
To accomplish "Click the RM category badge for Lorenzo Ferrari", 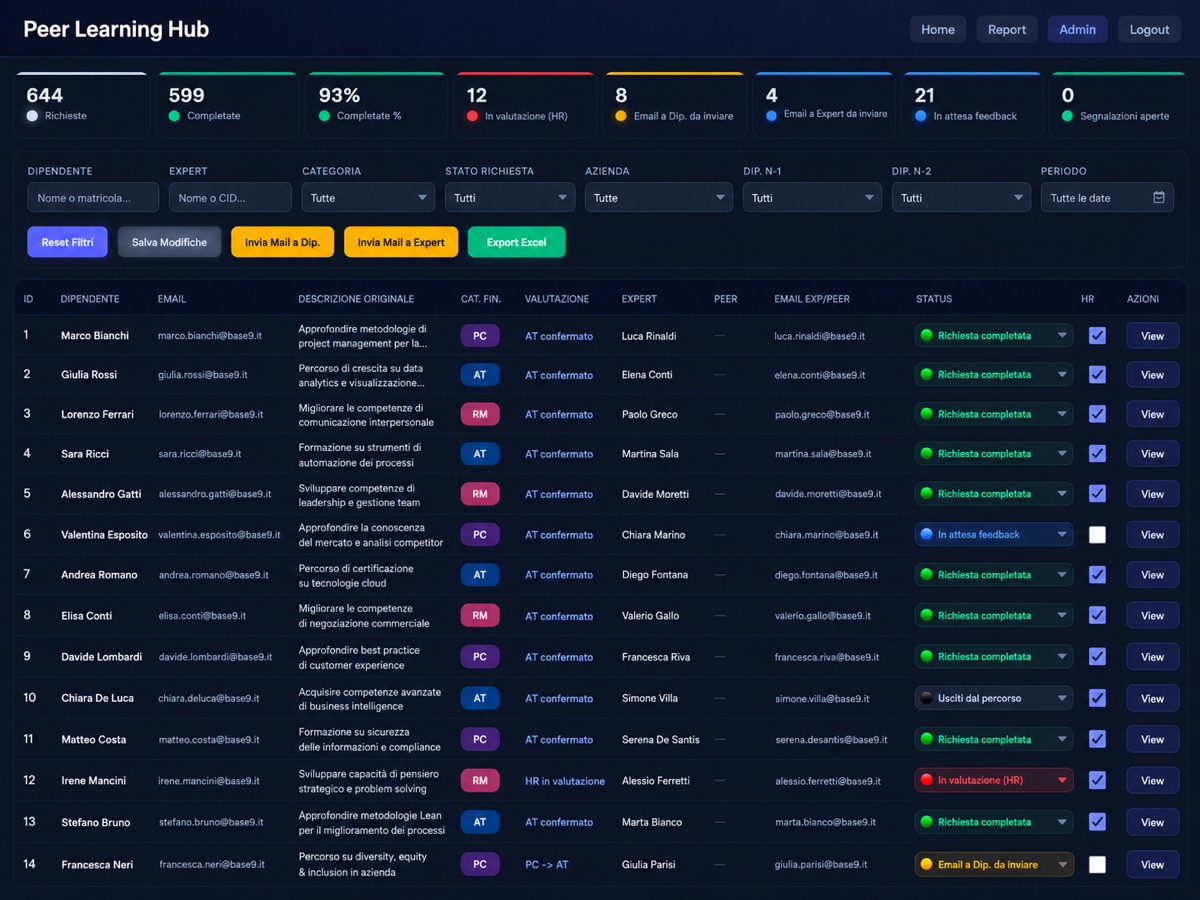I will pos(480,414).
